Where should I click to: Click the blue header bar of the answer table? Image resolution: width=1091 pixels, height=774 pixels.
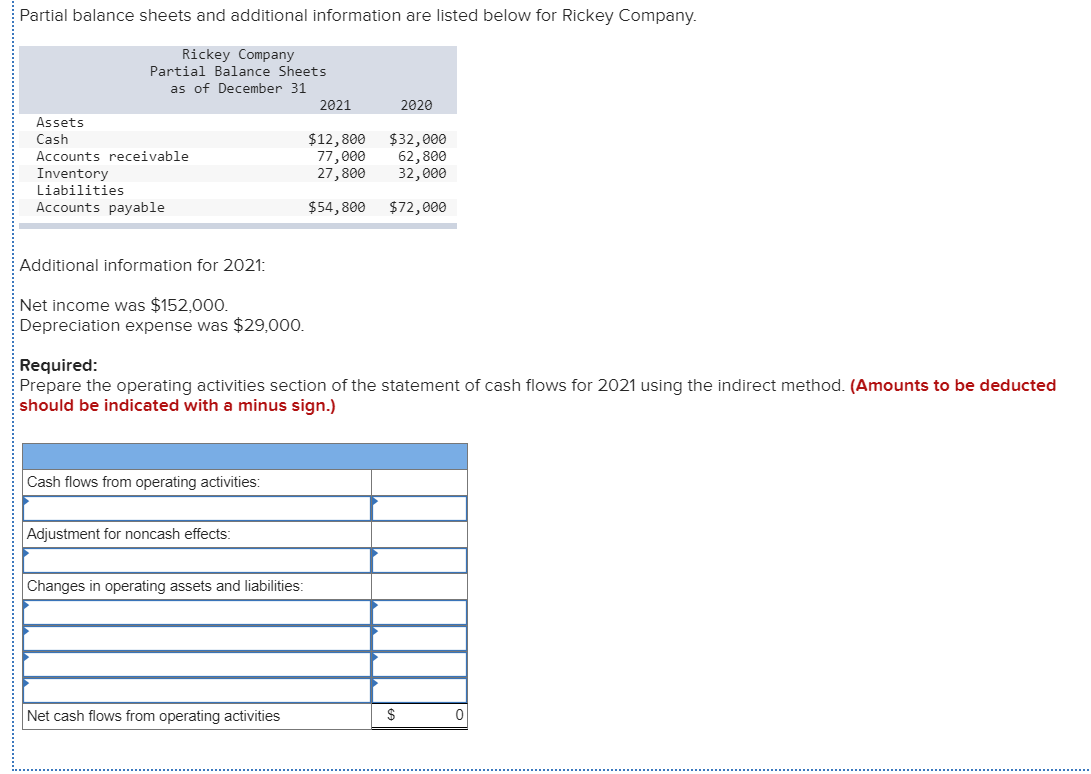244,455
